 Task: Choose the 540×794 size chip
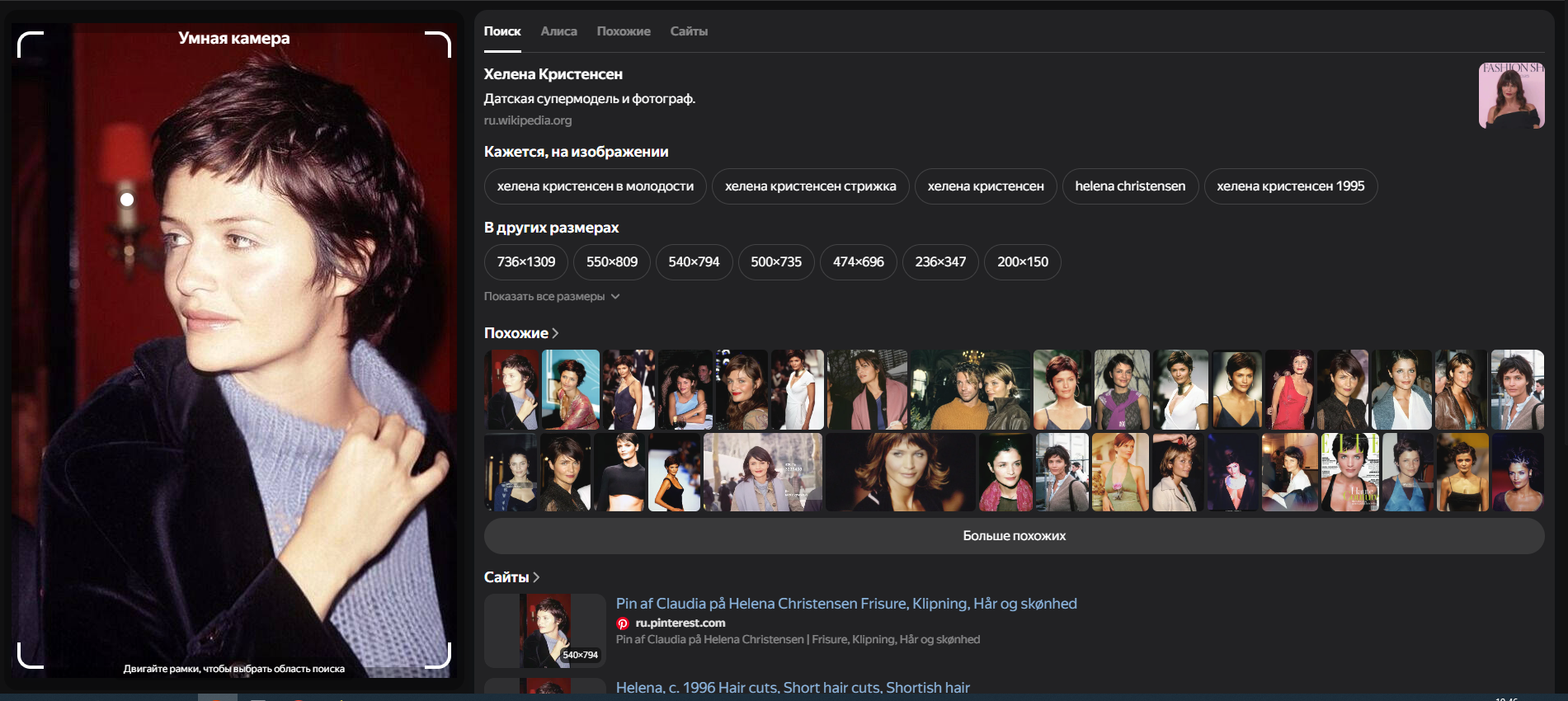(694, 262)
